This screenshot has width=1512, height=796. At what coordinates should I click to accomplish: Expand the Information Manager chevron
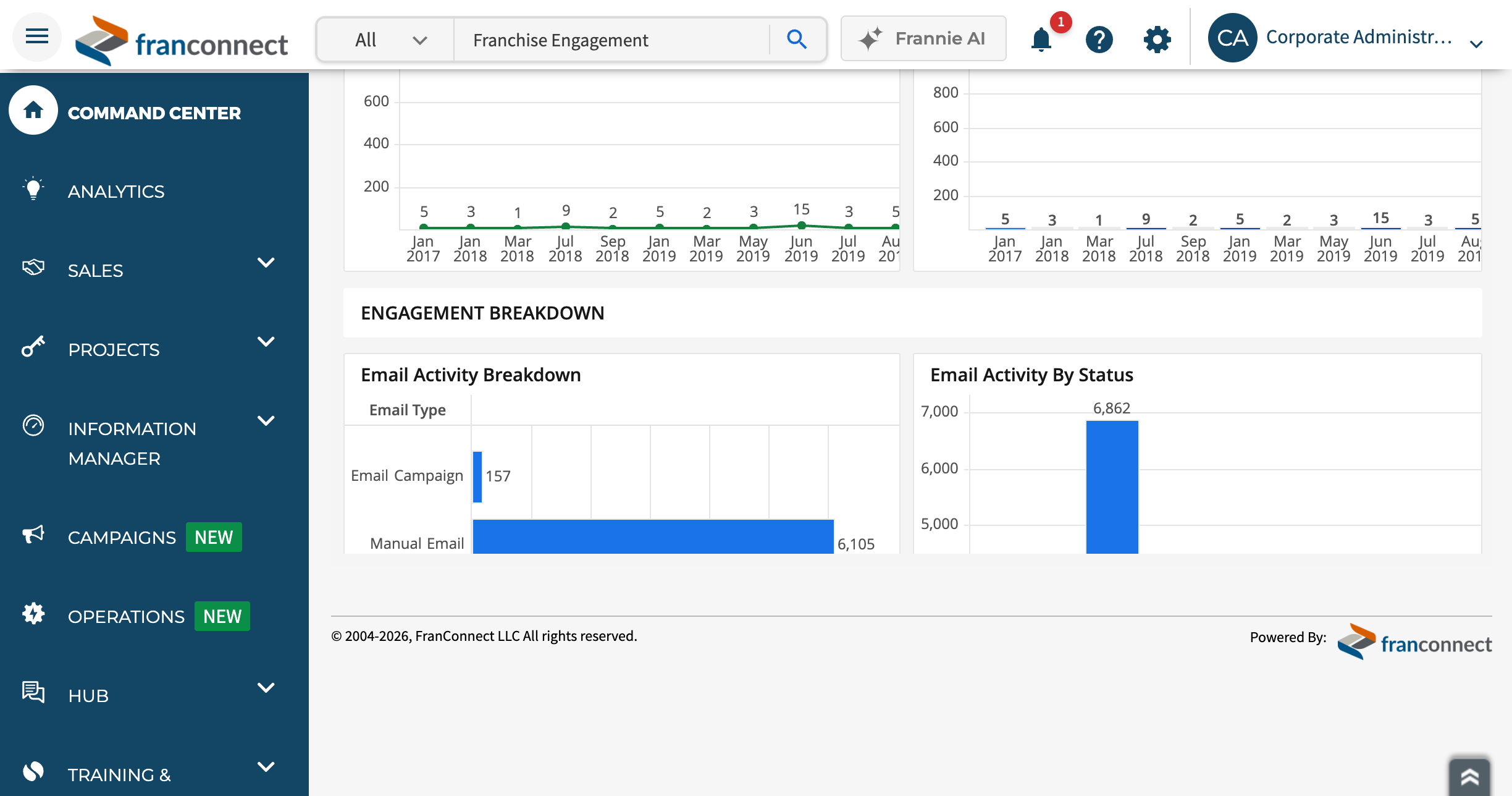click(x=266, y=421)
